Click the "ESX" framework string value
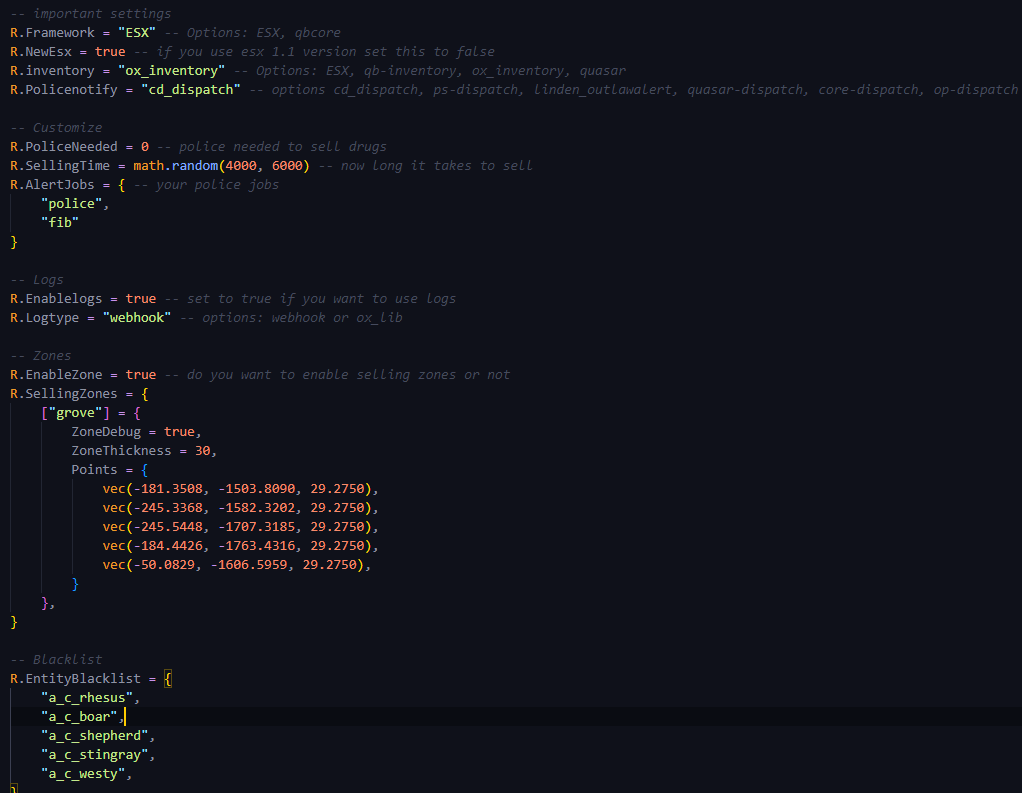This screenshot has height=793, width=1022. click(137, 33)
